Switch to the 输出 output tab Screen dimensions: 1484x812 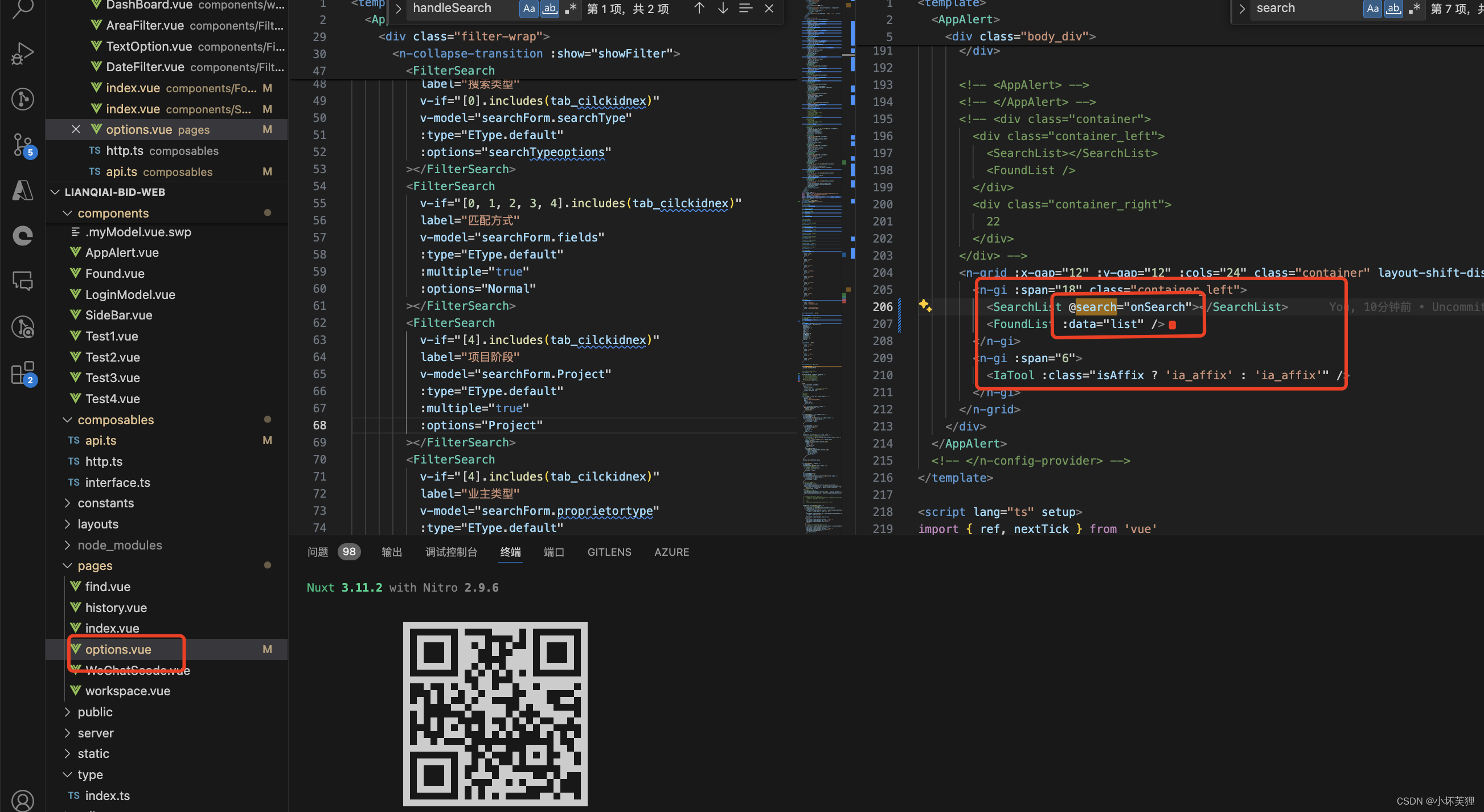[392, 552]
